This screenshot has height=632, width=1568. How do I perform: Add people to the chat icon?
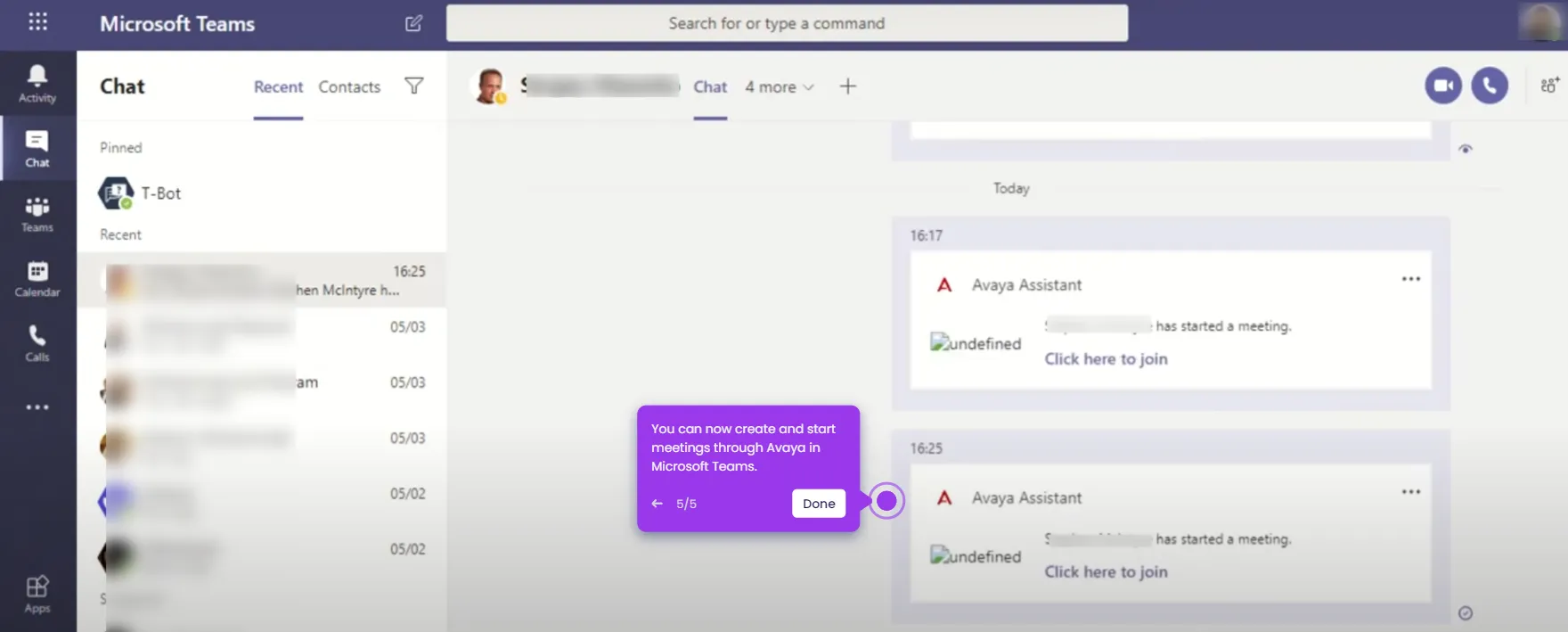1550,86
